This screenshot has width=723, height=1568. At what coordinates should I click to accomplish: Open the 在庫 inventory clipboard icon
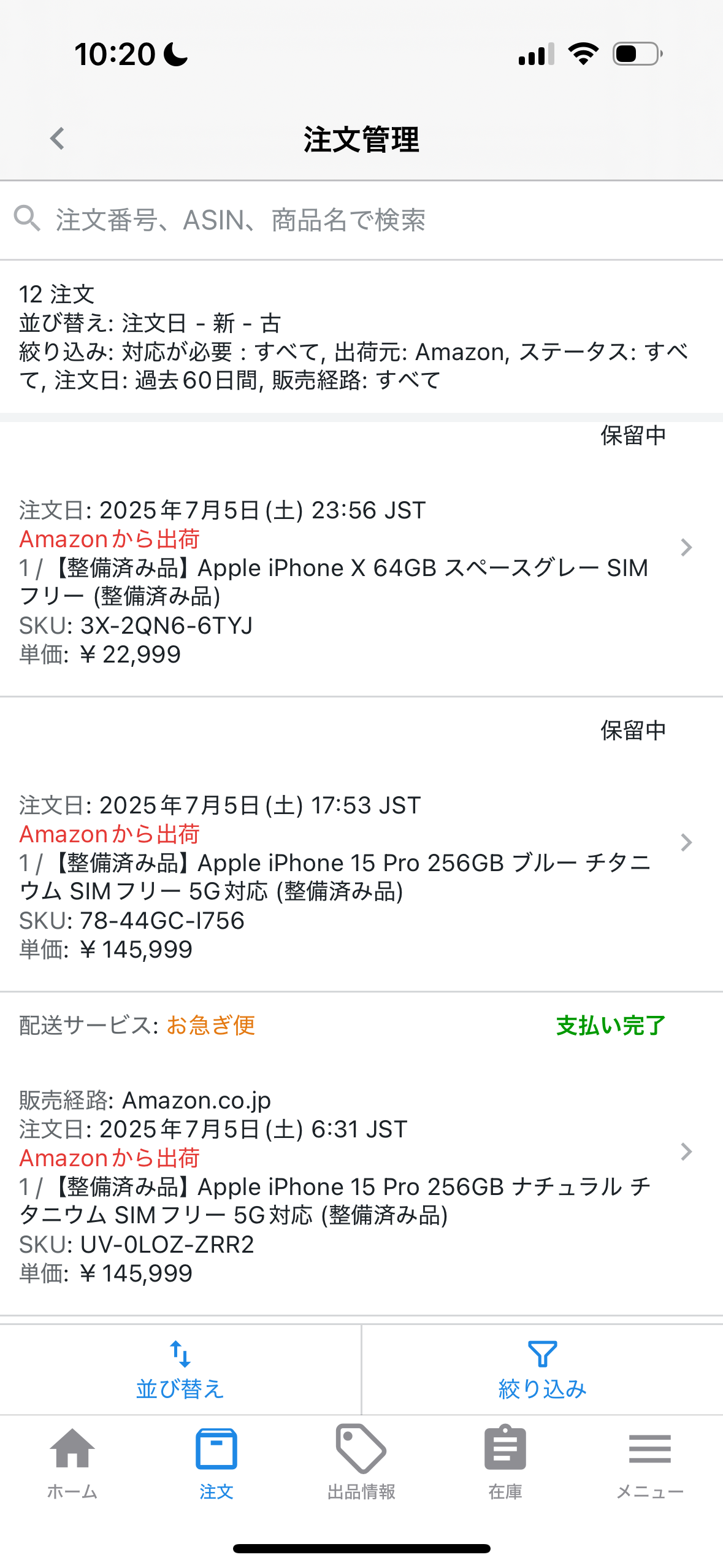tap(505, 1448)
